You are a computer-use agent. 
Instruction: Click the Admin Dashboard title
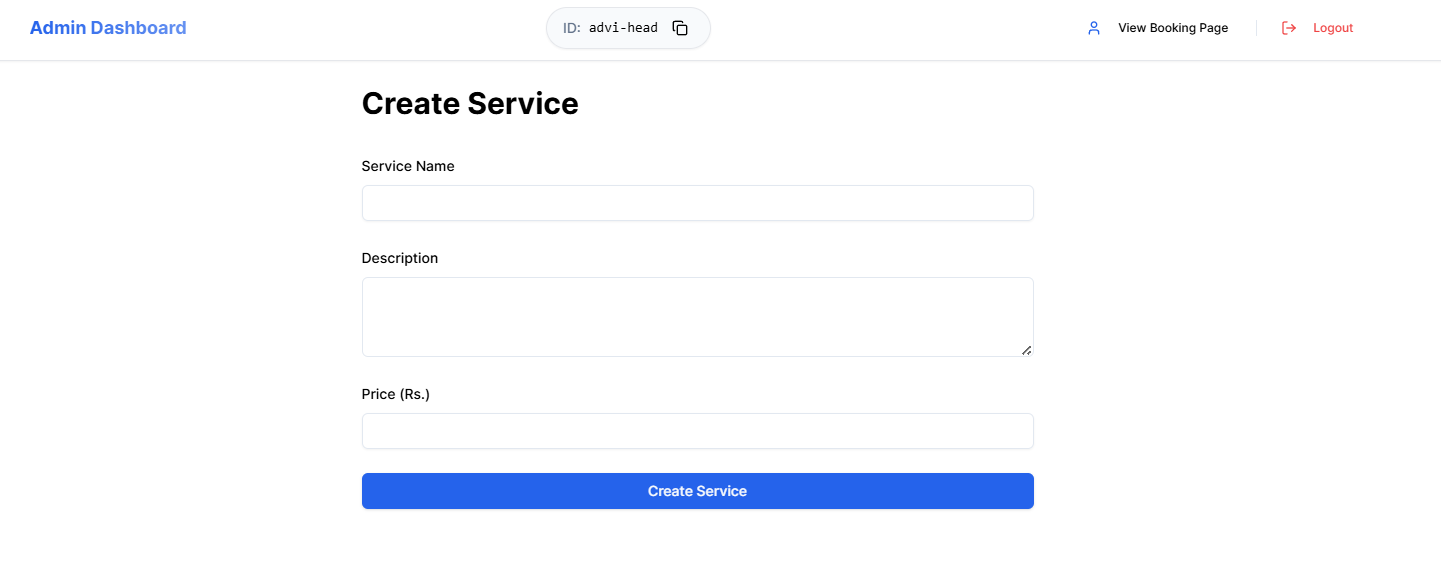pos(107,27)
